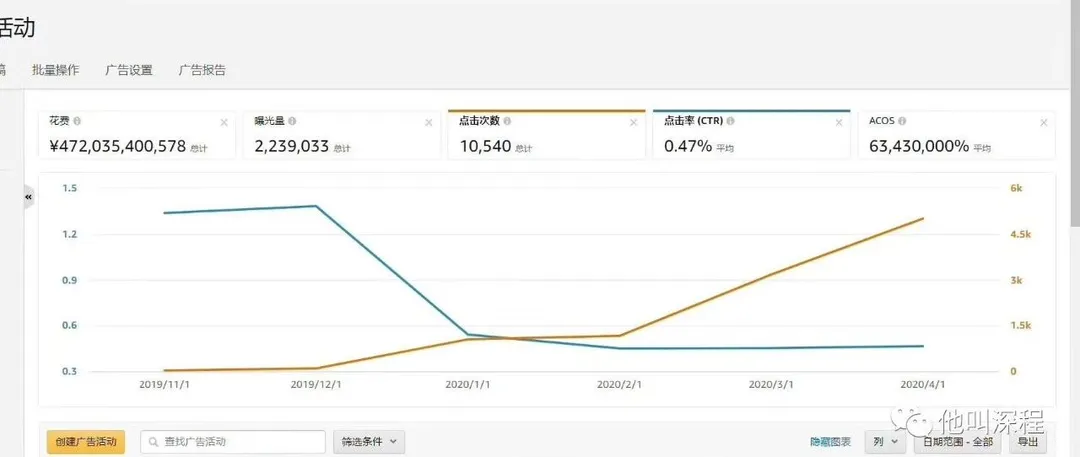Select the 点击率 (CTR) metric card
The height and width of the screenshot is (457, 1080).
pyautogui.click(x=751, y=135)
